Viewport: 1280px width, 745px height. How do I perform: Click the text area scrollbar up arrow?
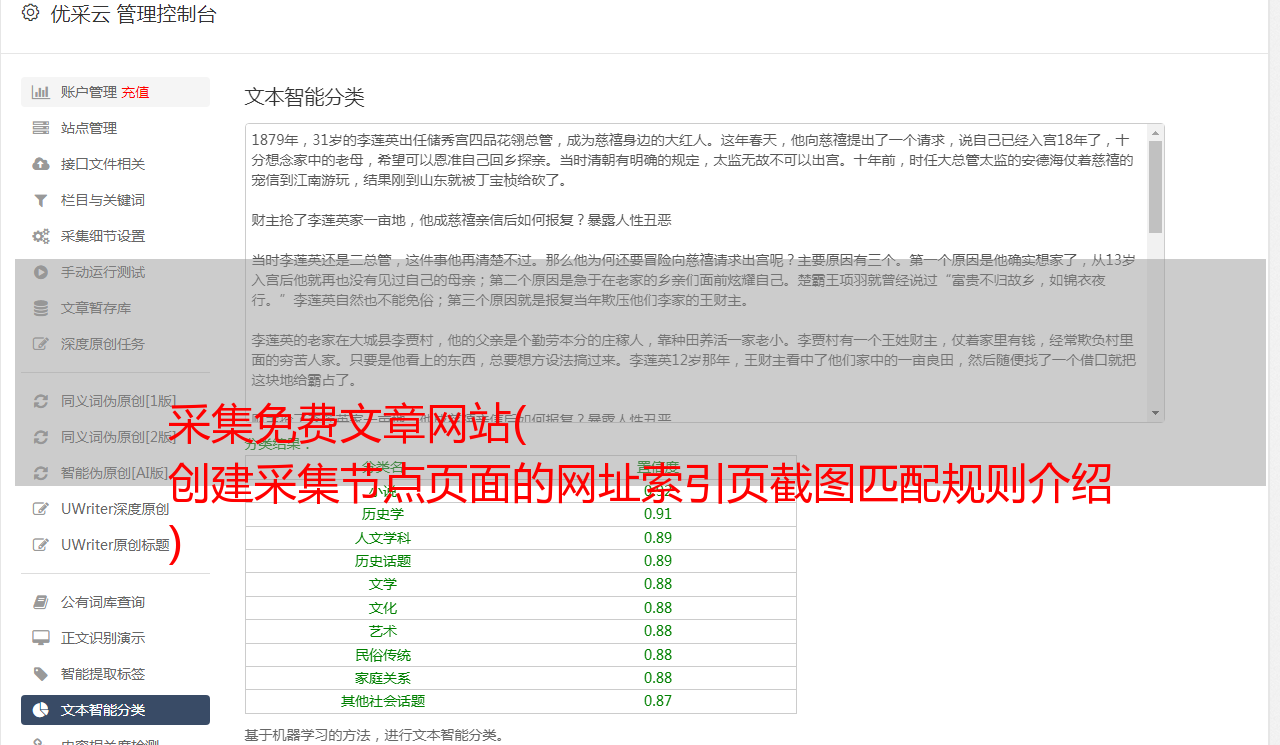coord(1156,133)
